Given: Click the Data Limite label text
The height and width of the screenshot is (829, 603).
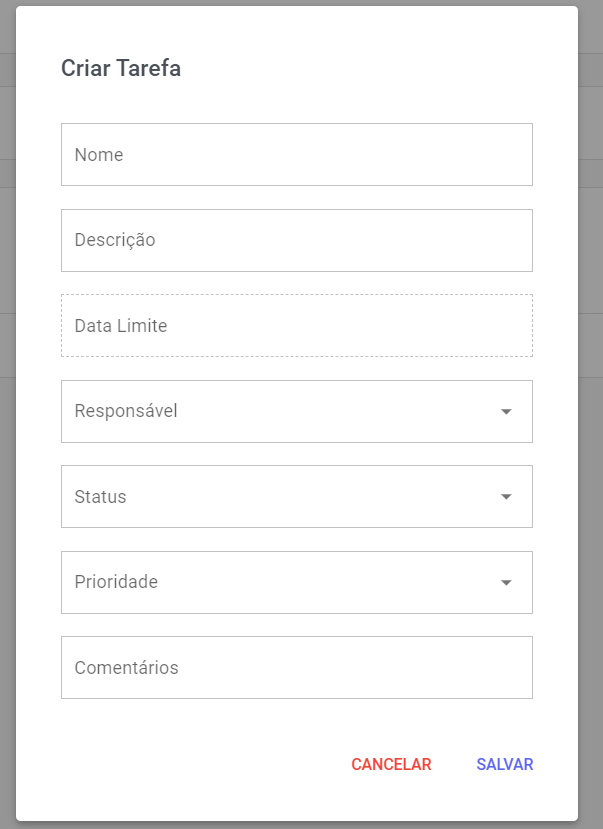Looking at the screenshot, I should (x=120, y=326).
